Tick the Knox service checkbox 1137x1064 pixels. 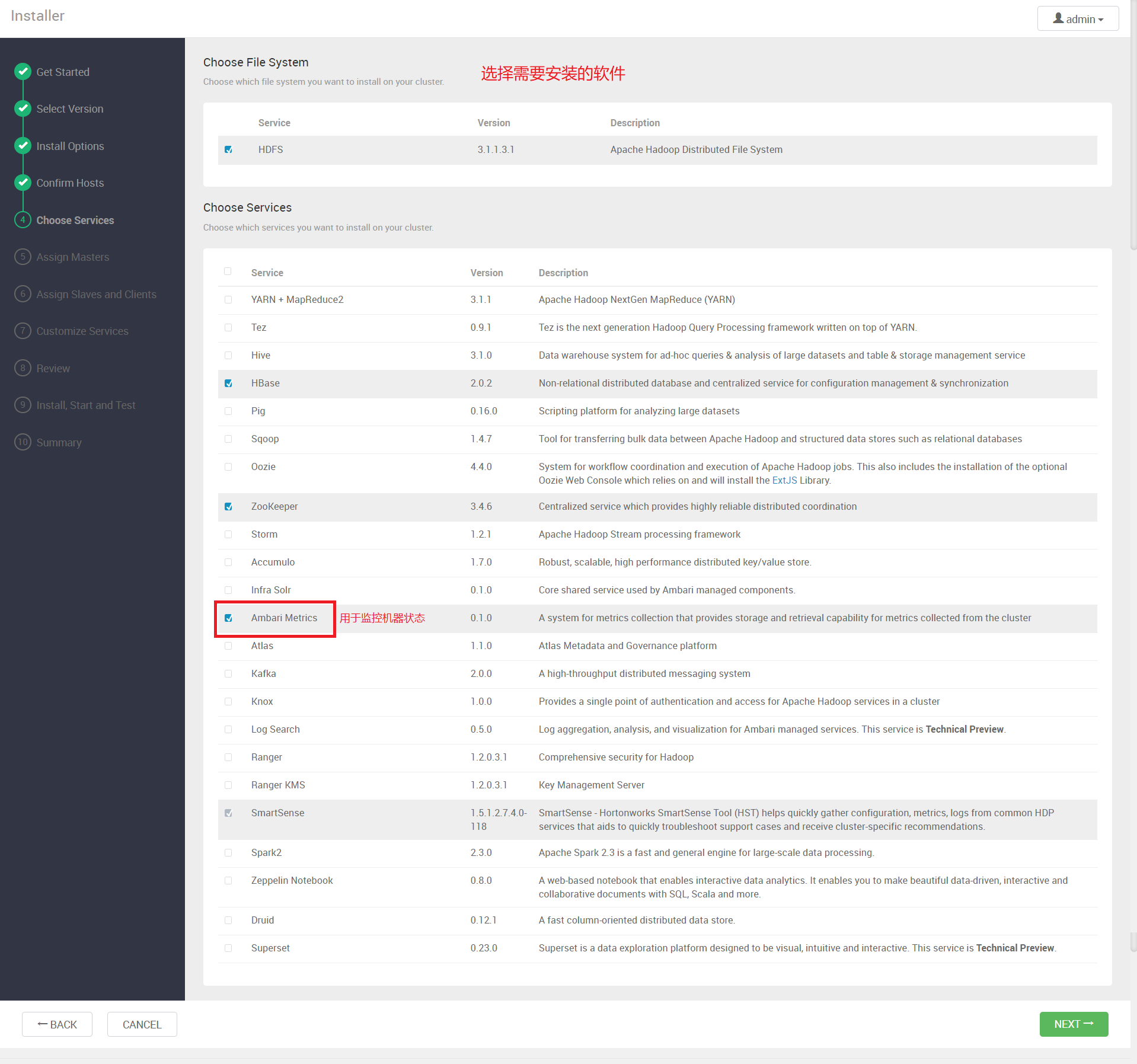228,702
